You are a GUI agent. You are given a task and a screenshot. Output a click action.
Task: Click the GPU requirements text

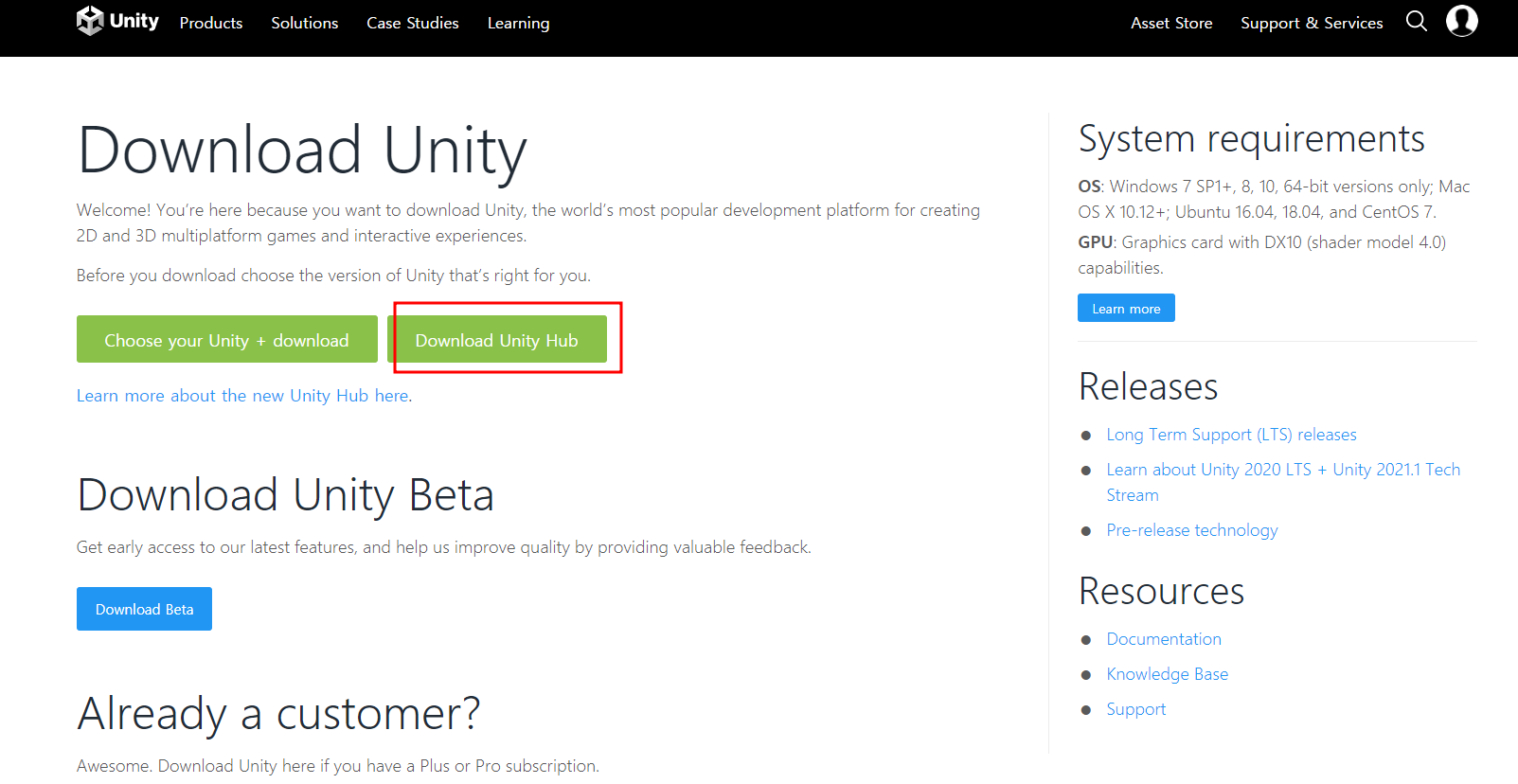pyautogui.click(x=1262, y=255)
